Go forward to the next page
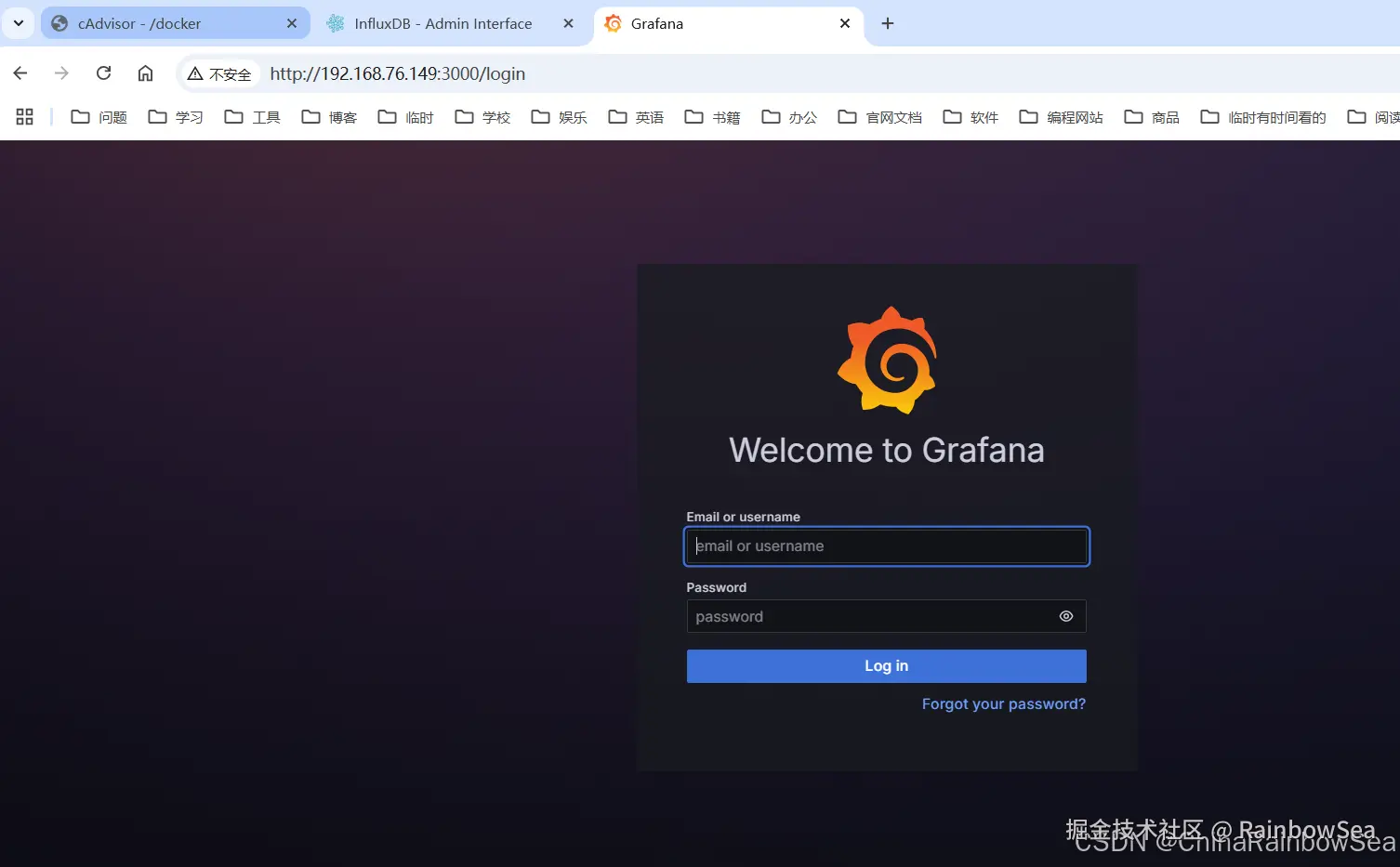The image size is (1400, 867). pyautogui.click(x=61, y=73)
